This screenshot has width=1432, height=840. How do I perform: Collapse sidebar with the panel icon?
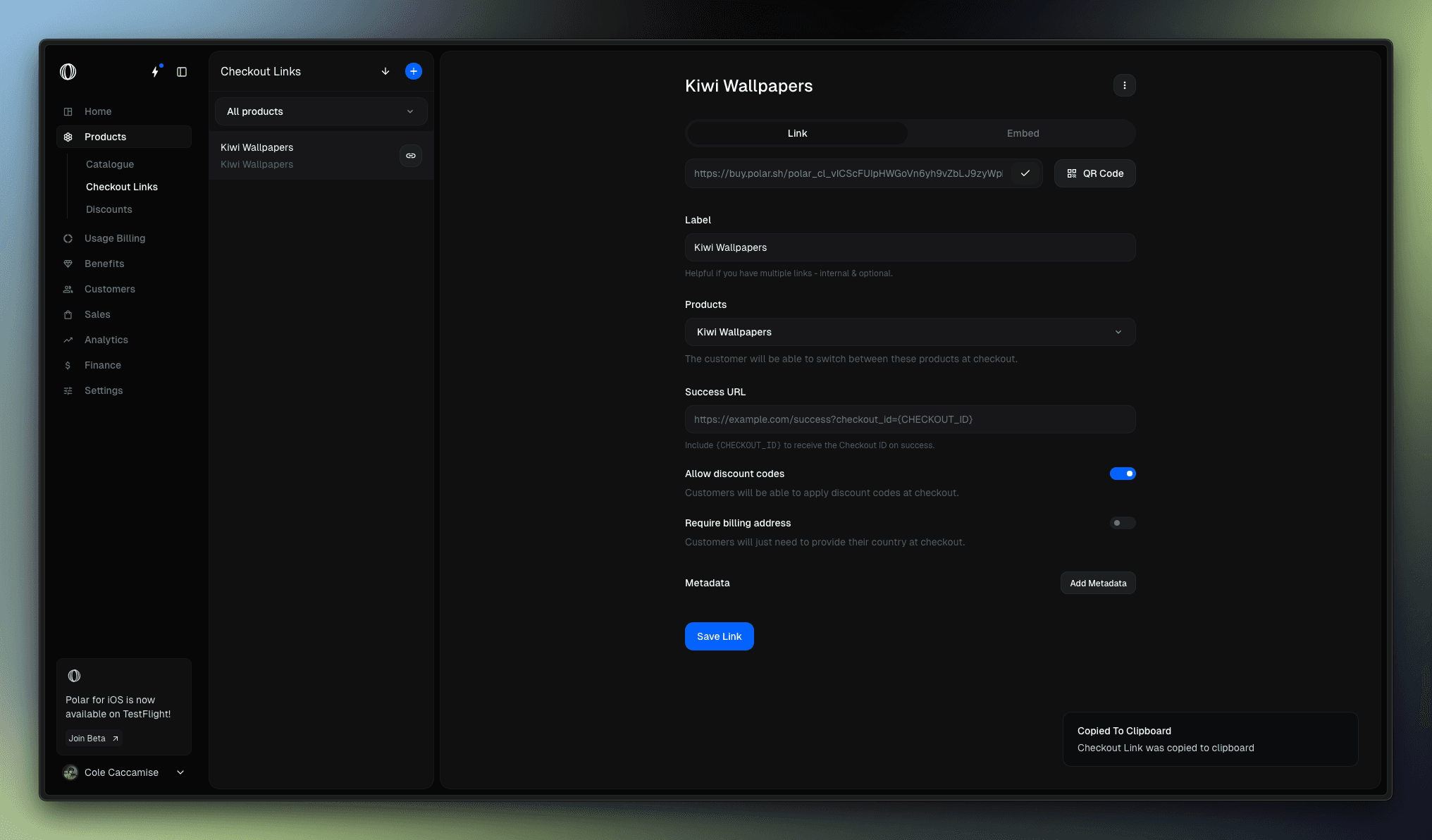click(x=182, y=72)
